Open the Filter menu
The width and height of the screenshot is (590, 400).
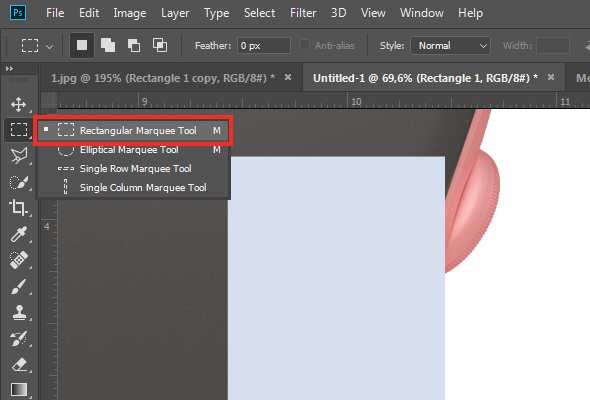coord(303,13)
